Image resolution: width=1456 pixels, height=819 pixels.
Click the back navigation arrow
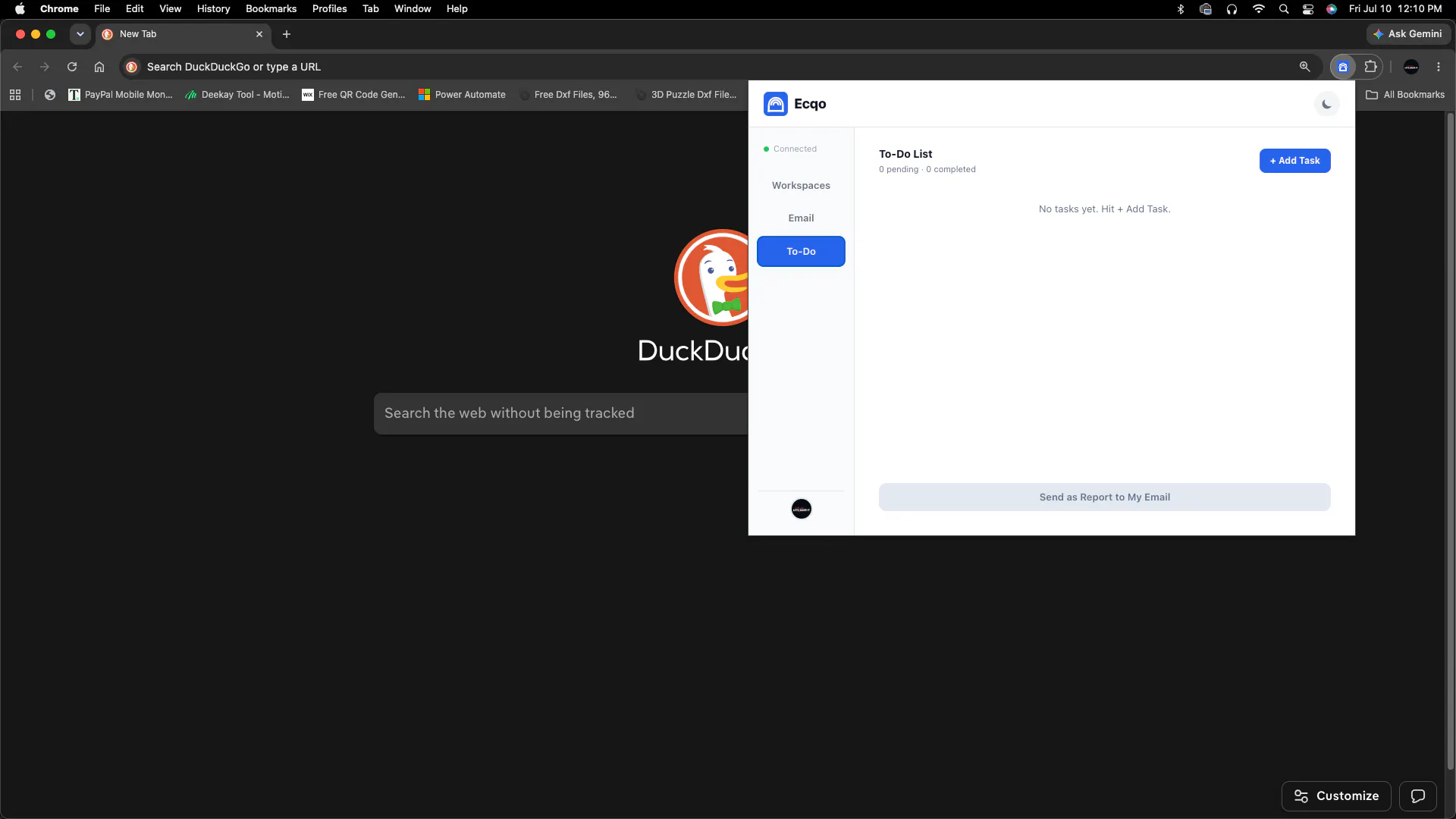(17, 67)
